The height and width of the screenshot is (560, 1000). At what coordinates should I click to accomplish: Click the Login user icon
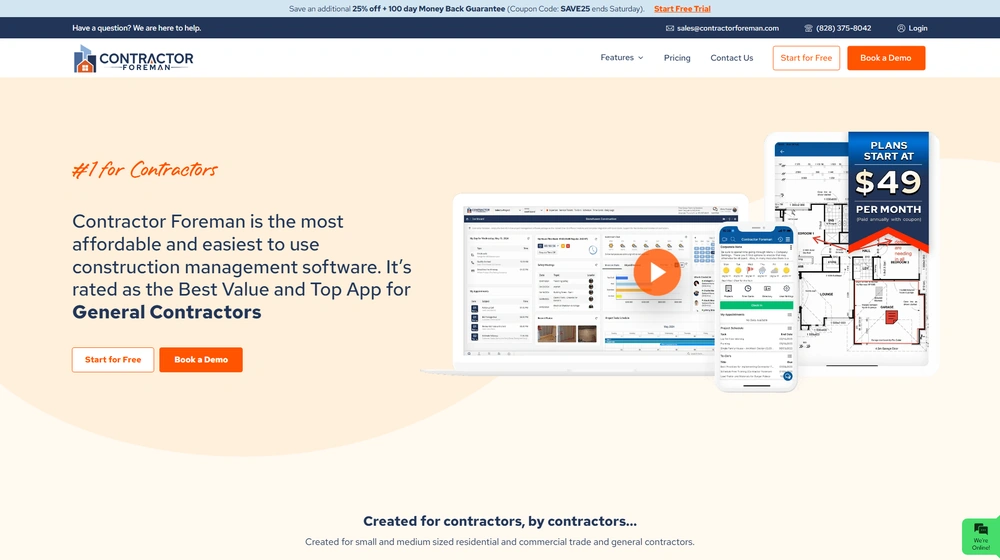click(x=901, y=28)
